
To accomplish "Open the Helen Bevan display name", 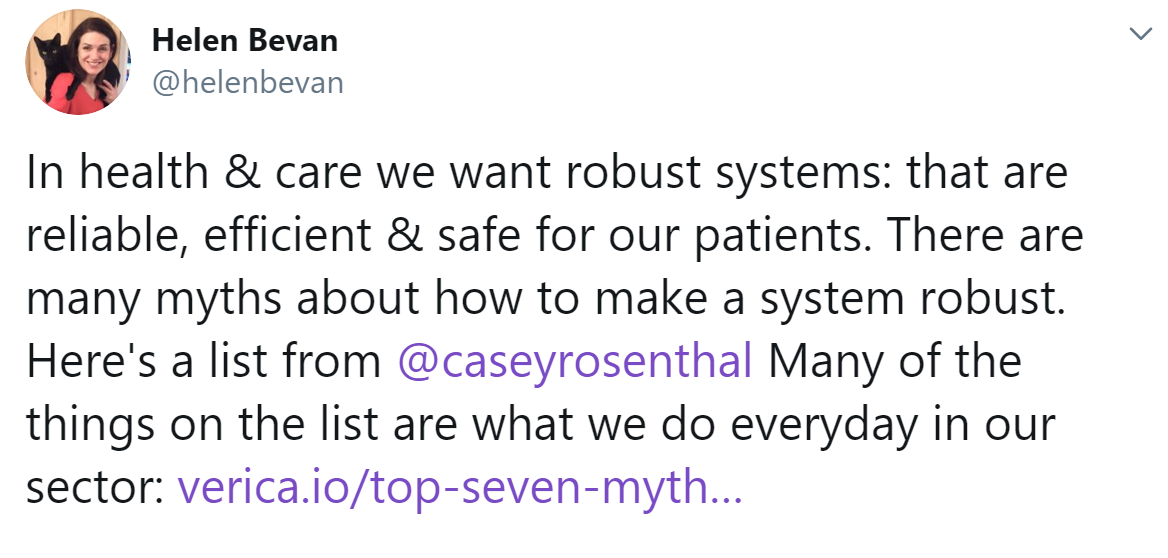I will coord(244,41).
